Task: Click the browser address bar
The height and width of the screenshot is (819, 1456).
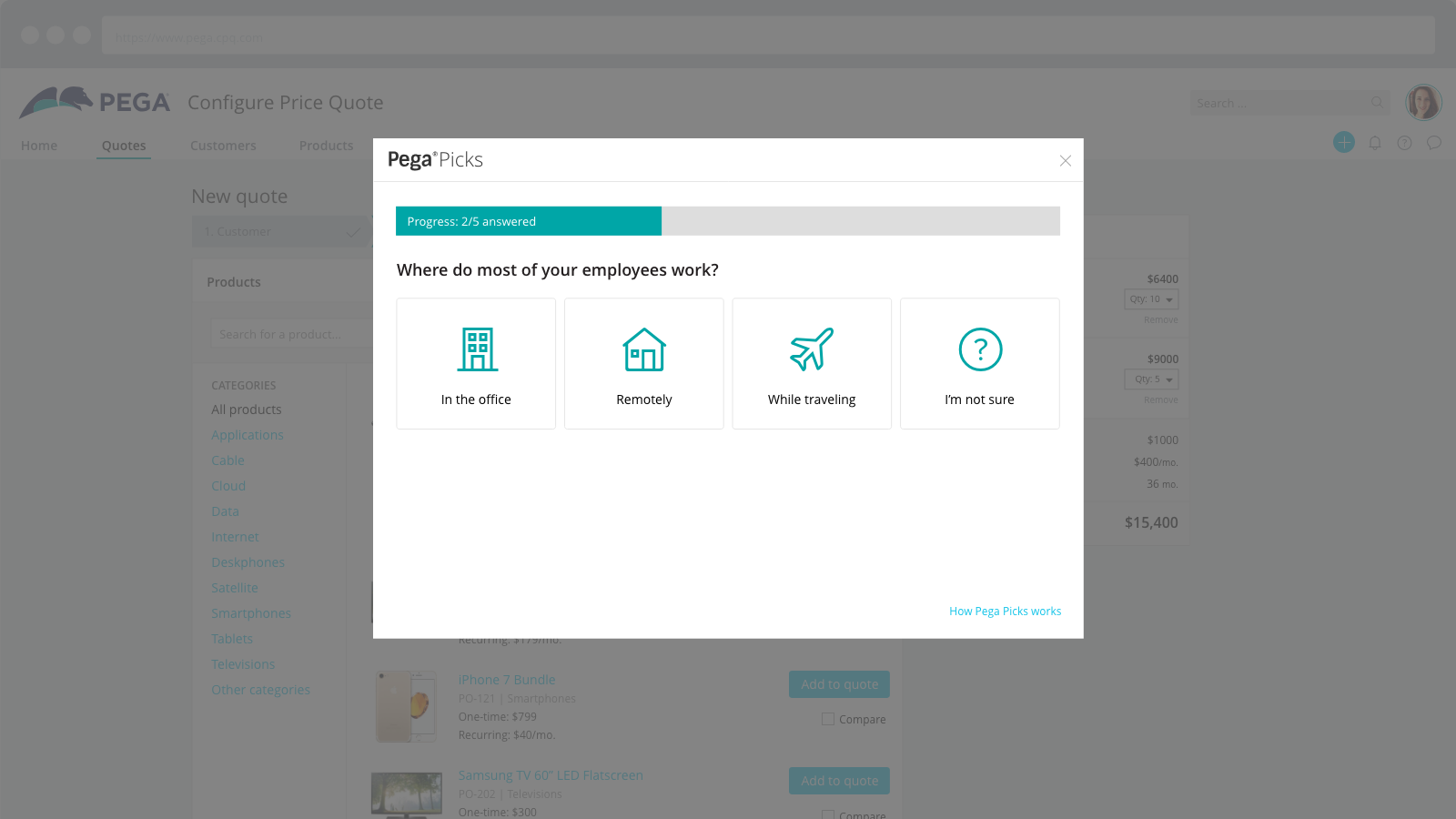Action: [768, 36]
